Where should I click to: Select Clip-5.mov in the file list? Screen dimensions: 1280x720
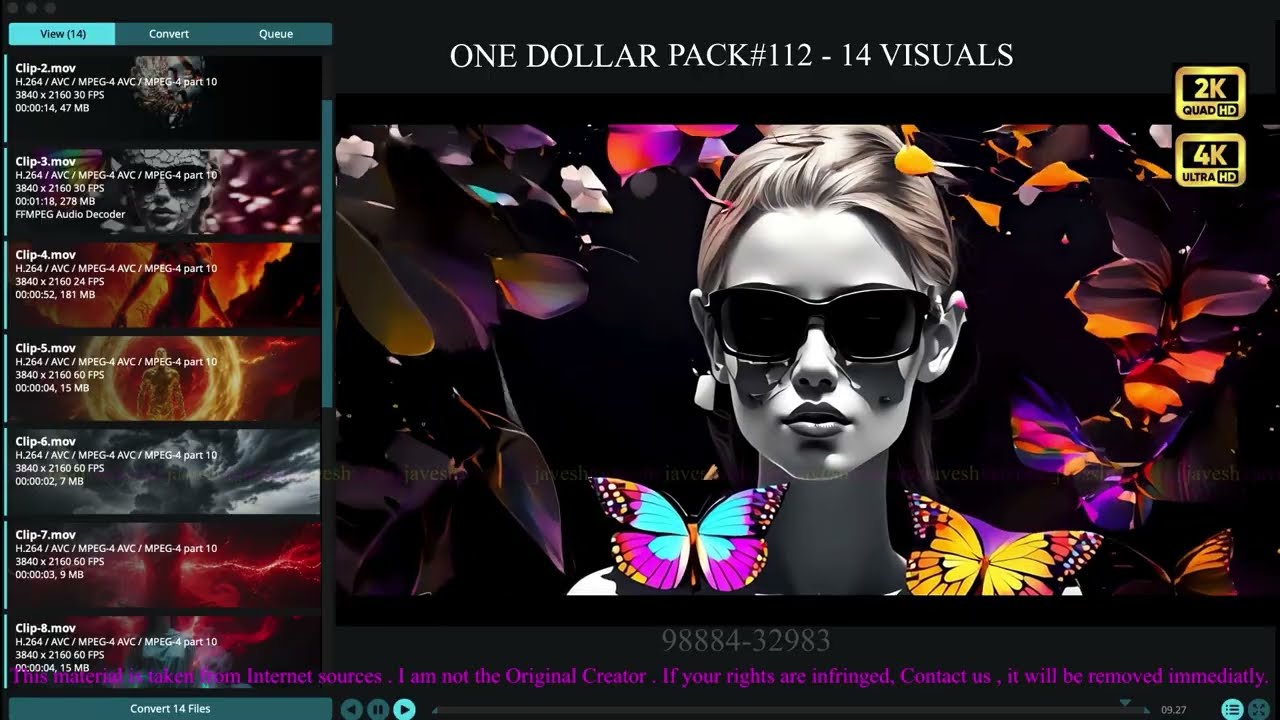click(163, 378)
